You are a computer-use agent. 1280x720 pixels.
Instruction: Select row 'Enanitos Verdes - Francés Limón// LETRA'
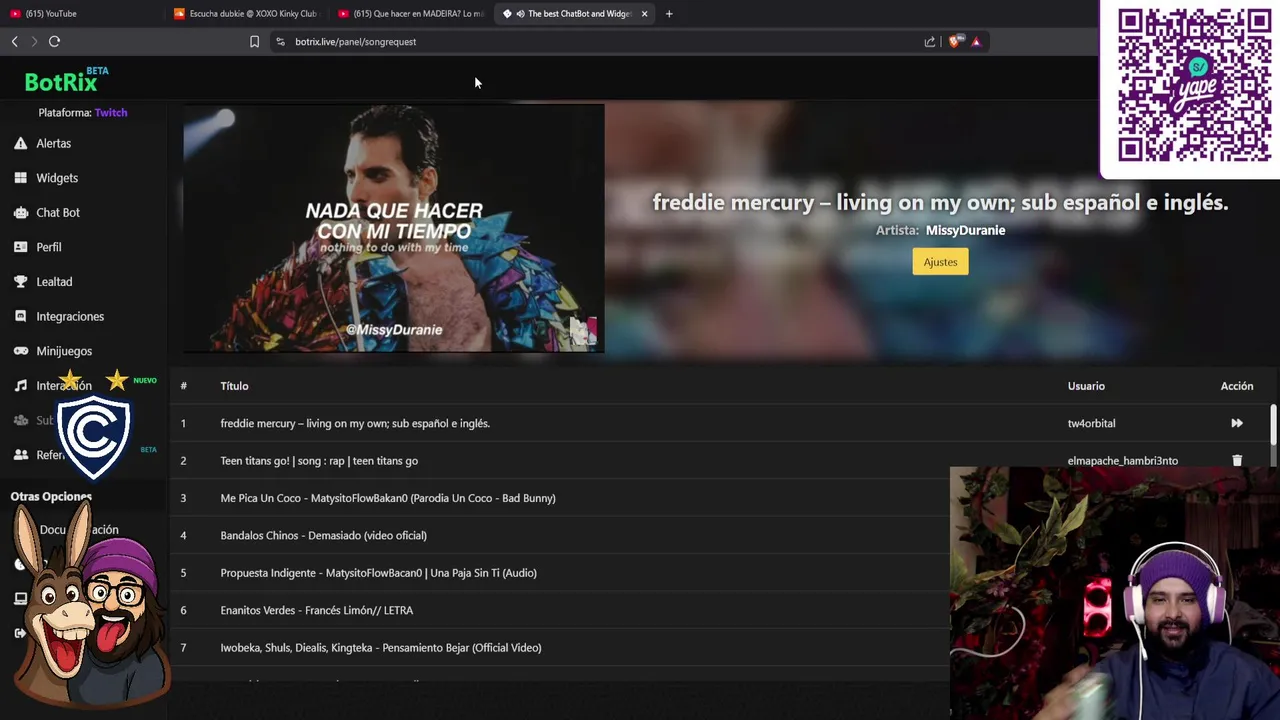click(316, 610)
